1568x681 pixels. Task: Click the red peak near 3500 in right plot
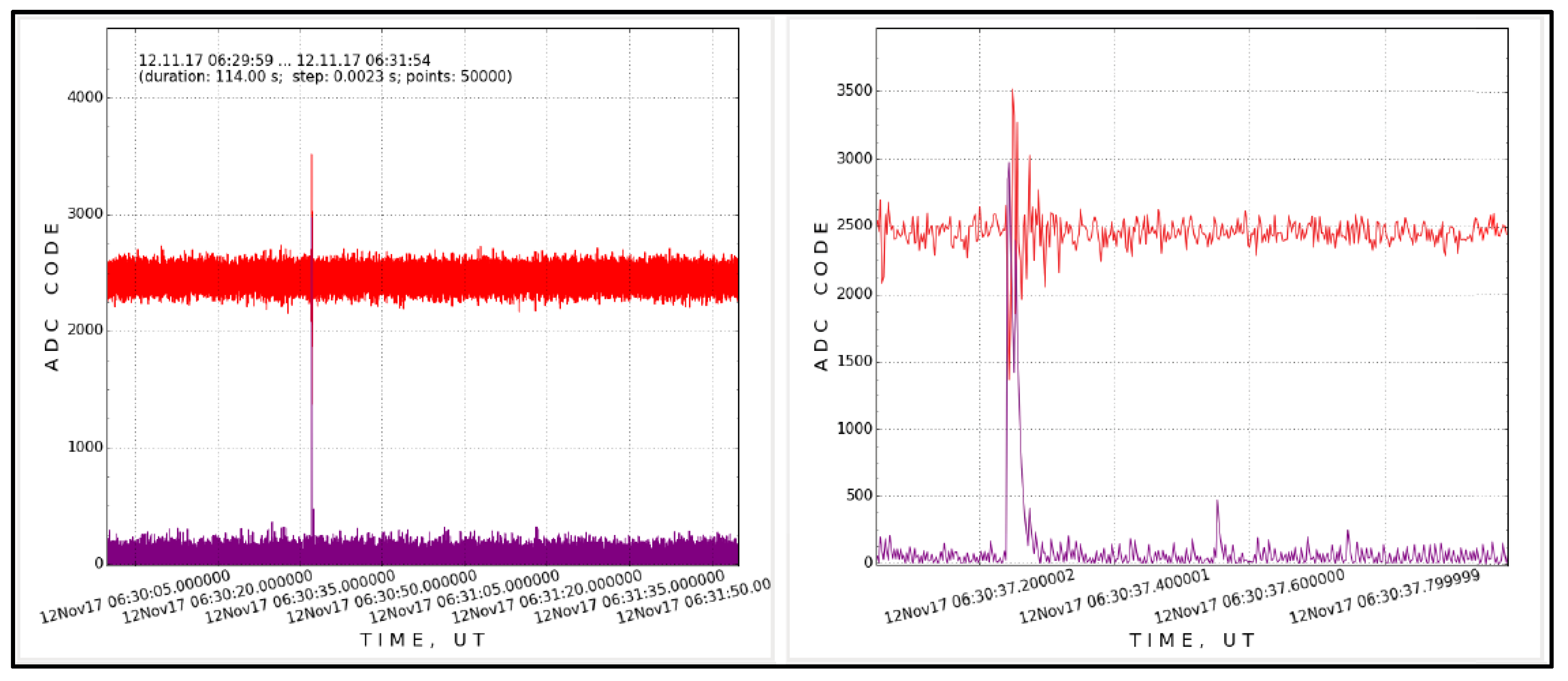coord(1012,91)
